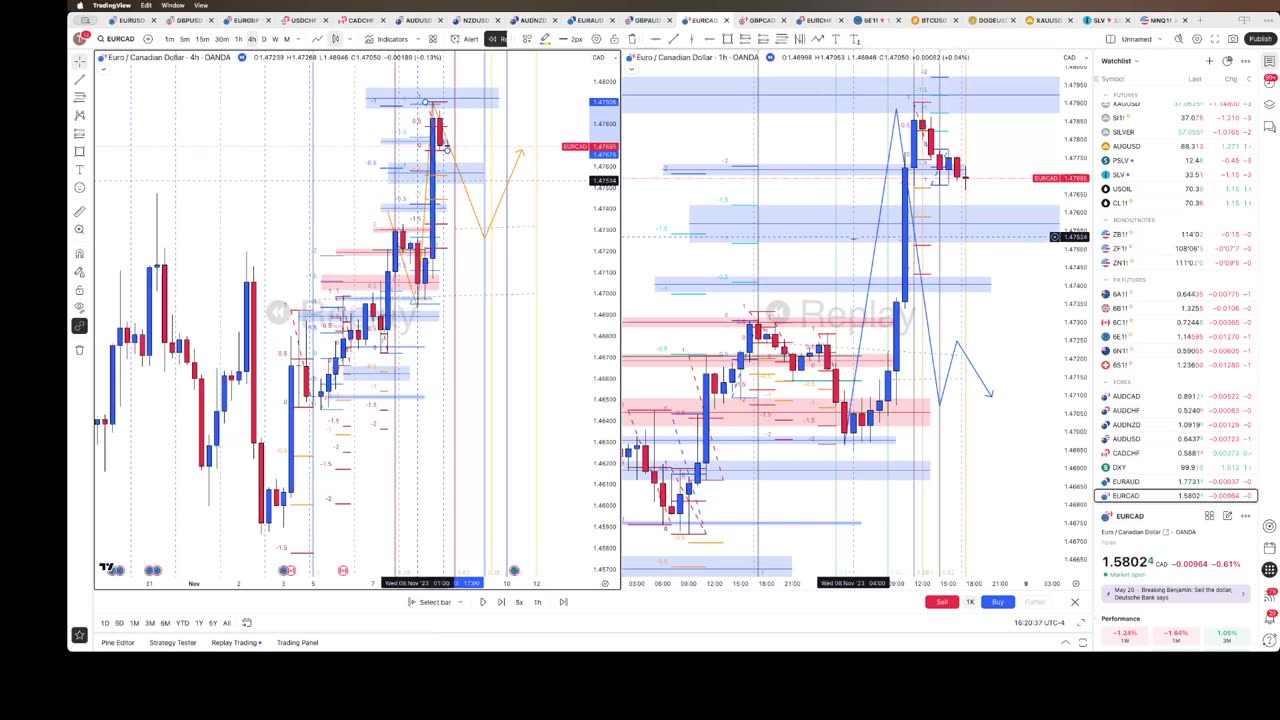The image size is (1280, 720).
Task: Open the Edit menu in macOS menu bar
Action: tap(146, 5)
